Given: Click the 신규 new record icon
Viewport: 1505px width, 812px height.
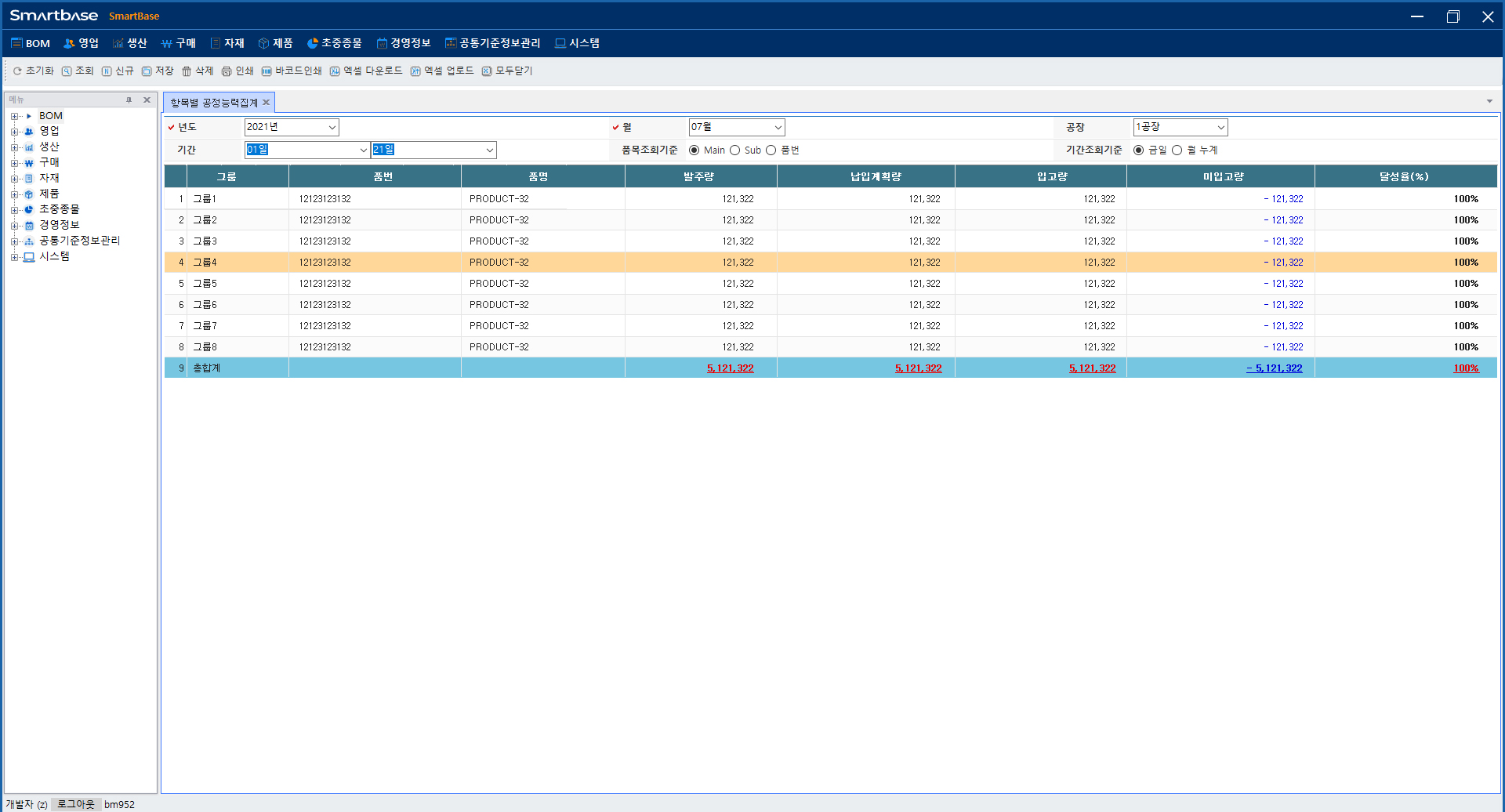Looking at the screenshot, I should coord(107,71).
